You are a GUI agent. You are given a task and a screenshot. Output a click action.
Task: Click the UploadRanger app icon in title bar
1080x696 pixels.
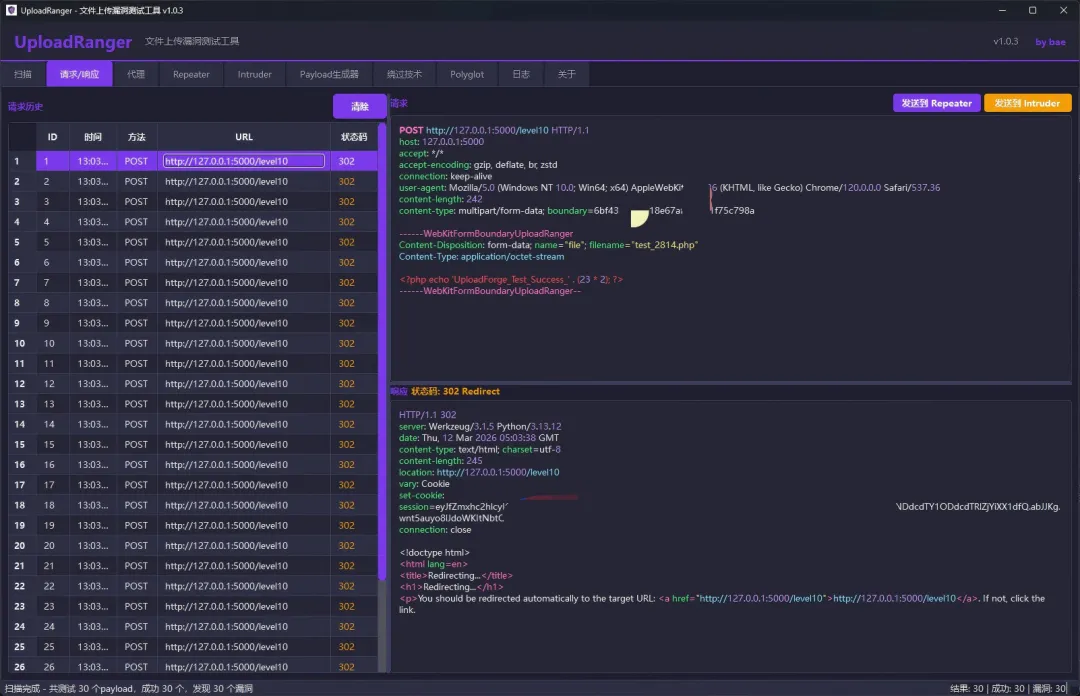(11, 10)
